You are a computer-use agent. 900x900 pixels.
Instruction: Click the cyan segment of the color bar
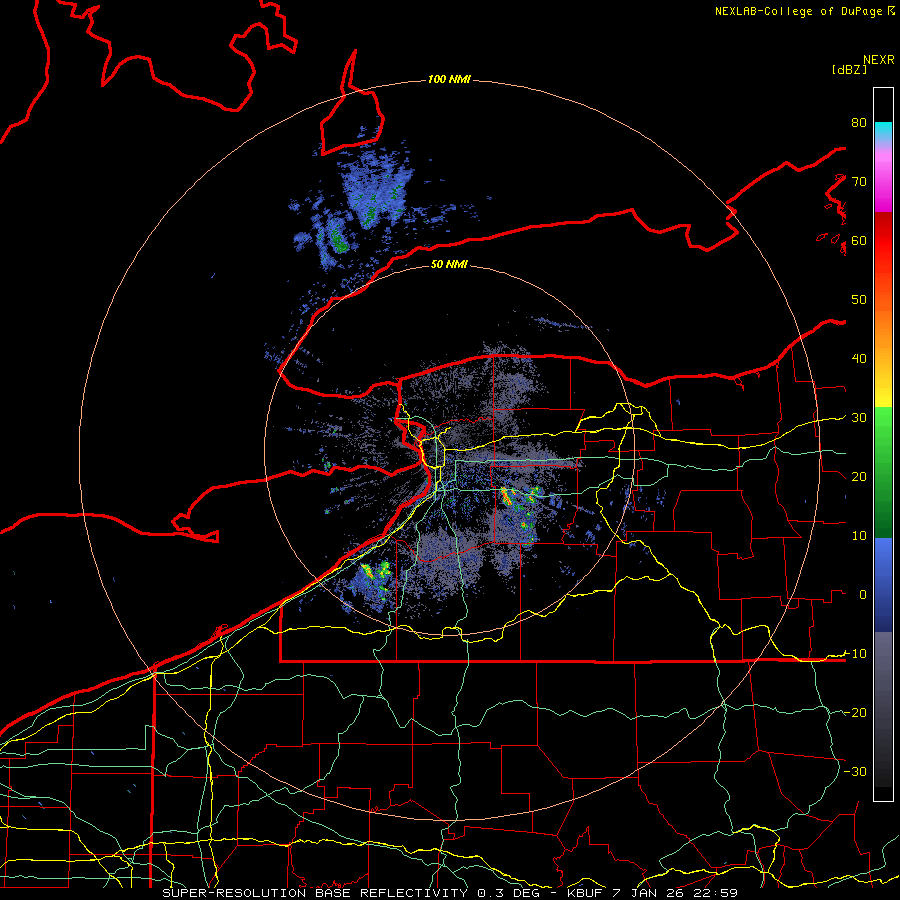tap(883, 131)
